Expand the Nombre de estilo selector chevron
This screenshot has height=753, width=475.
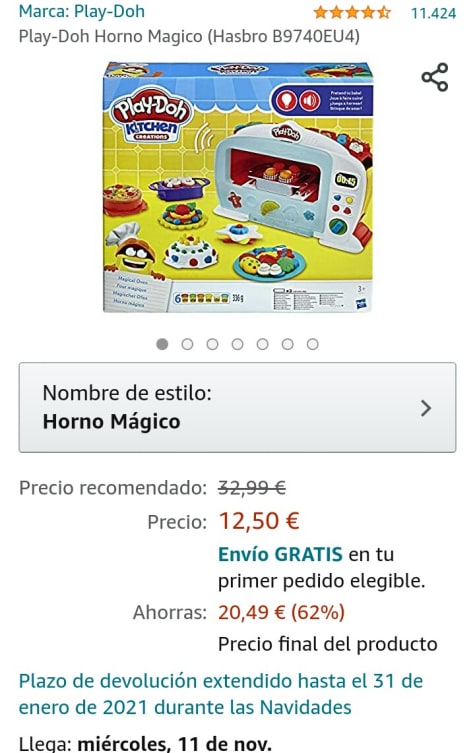coord(426,408)
